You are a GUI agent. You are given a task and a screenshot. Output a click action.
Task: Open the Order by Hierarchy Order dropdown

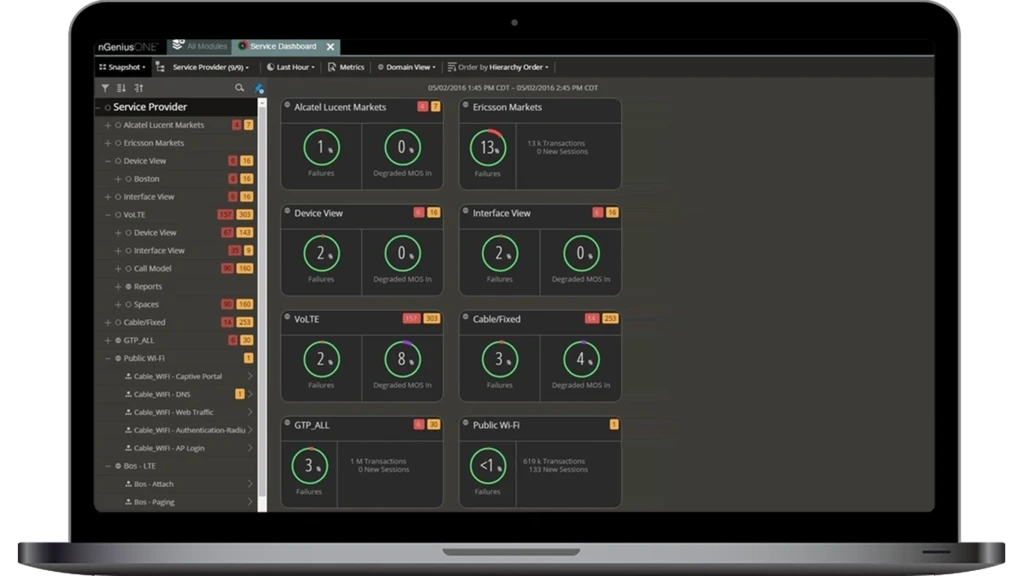point(498,67)
